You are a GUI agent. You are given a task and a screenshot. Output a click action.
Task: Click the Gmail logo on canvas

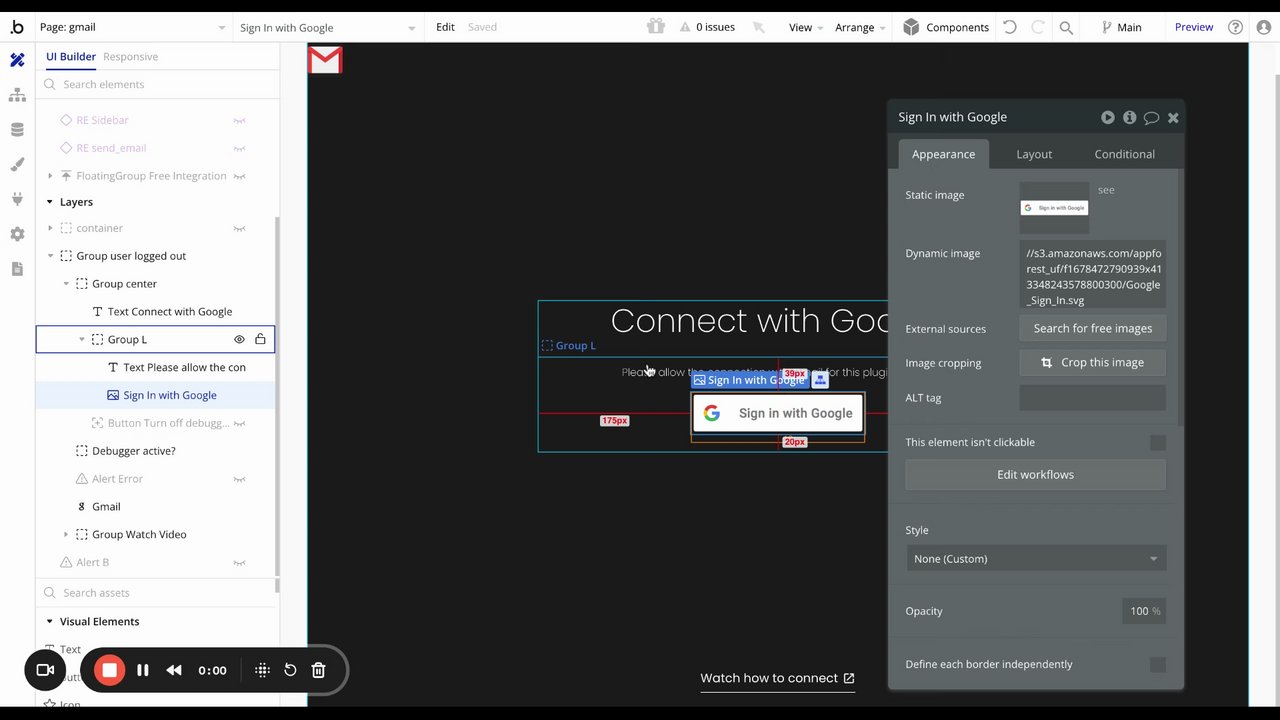click(325, 61)
